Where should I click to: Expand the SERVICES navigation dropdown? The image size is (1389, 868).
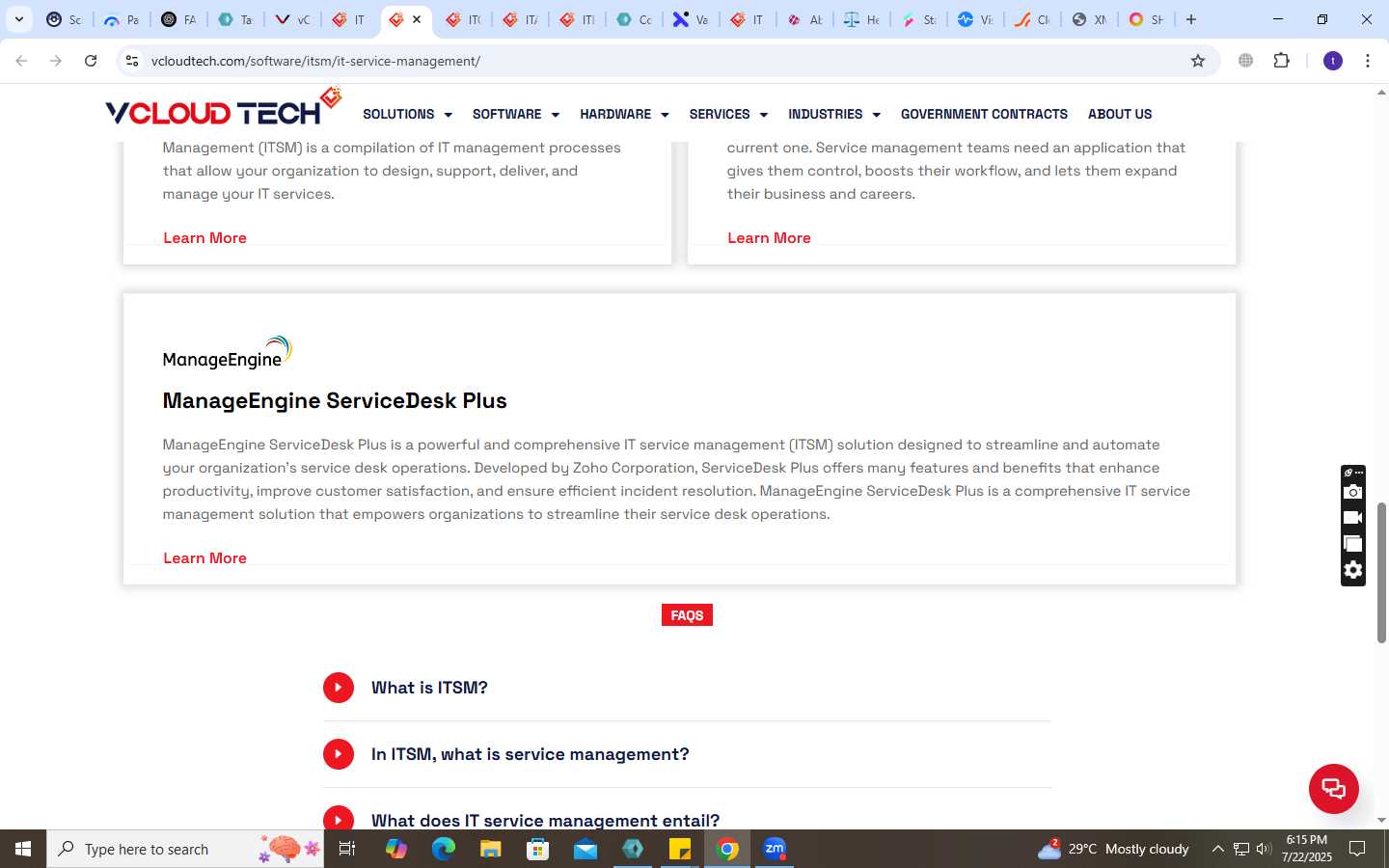(x=728, y=114)
